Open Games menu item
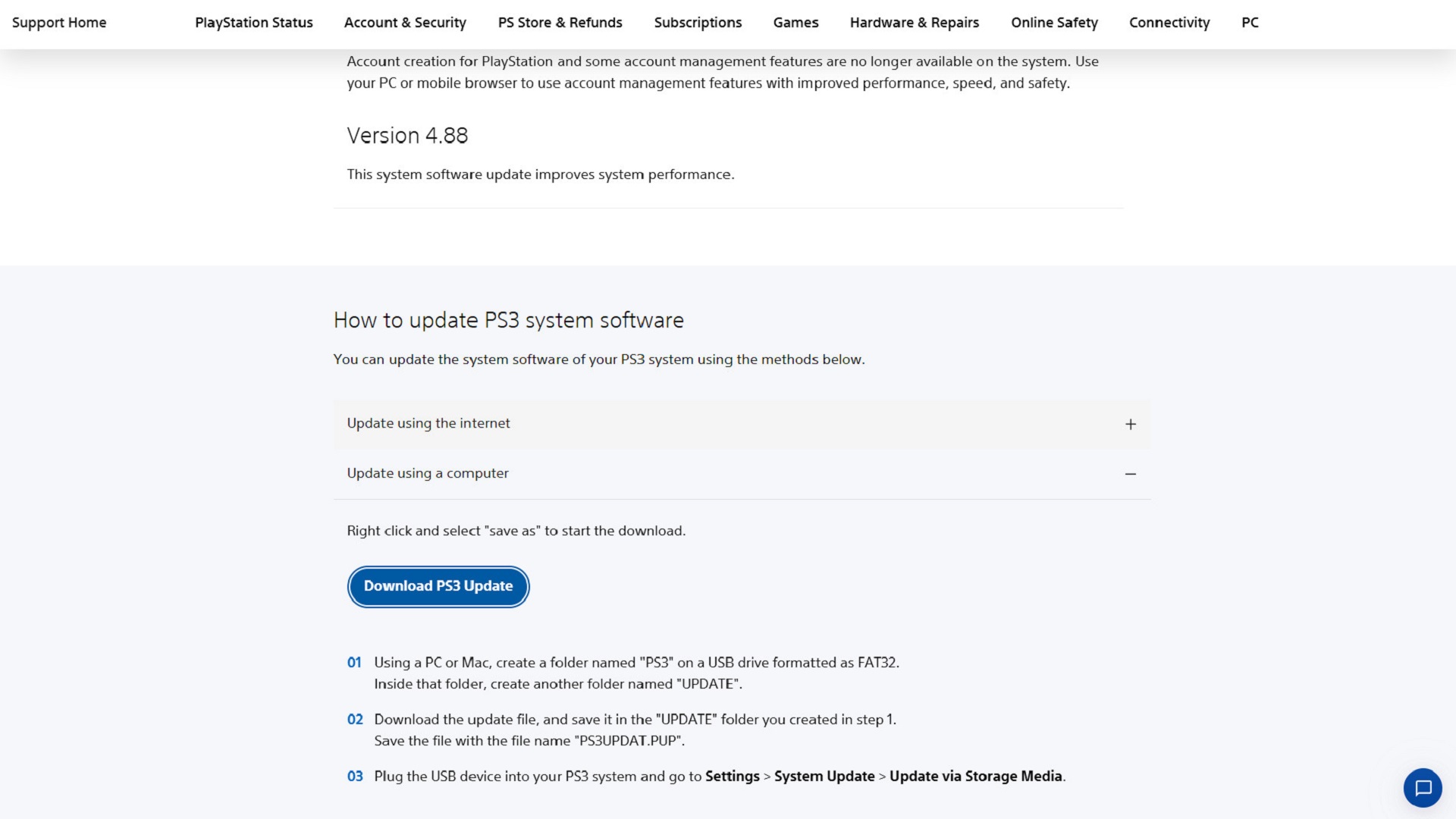Screen dimensions: 1456x819 pos(795,23)
